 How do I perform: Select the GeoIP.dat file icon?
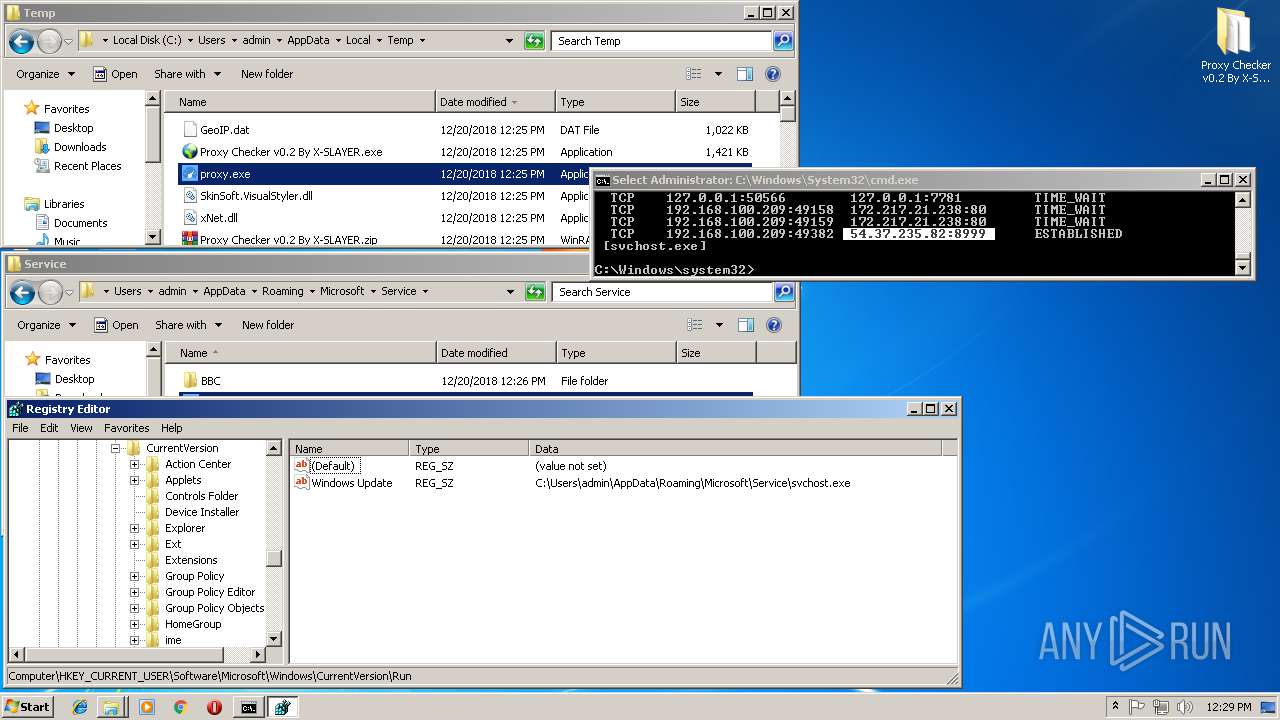[x=190, y=130]
